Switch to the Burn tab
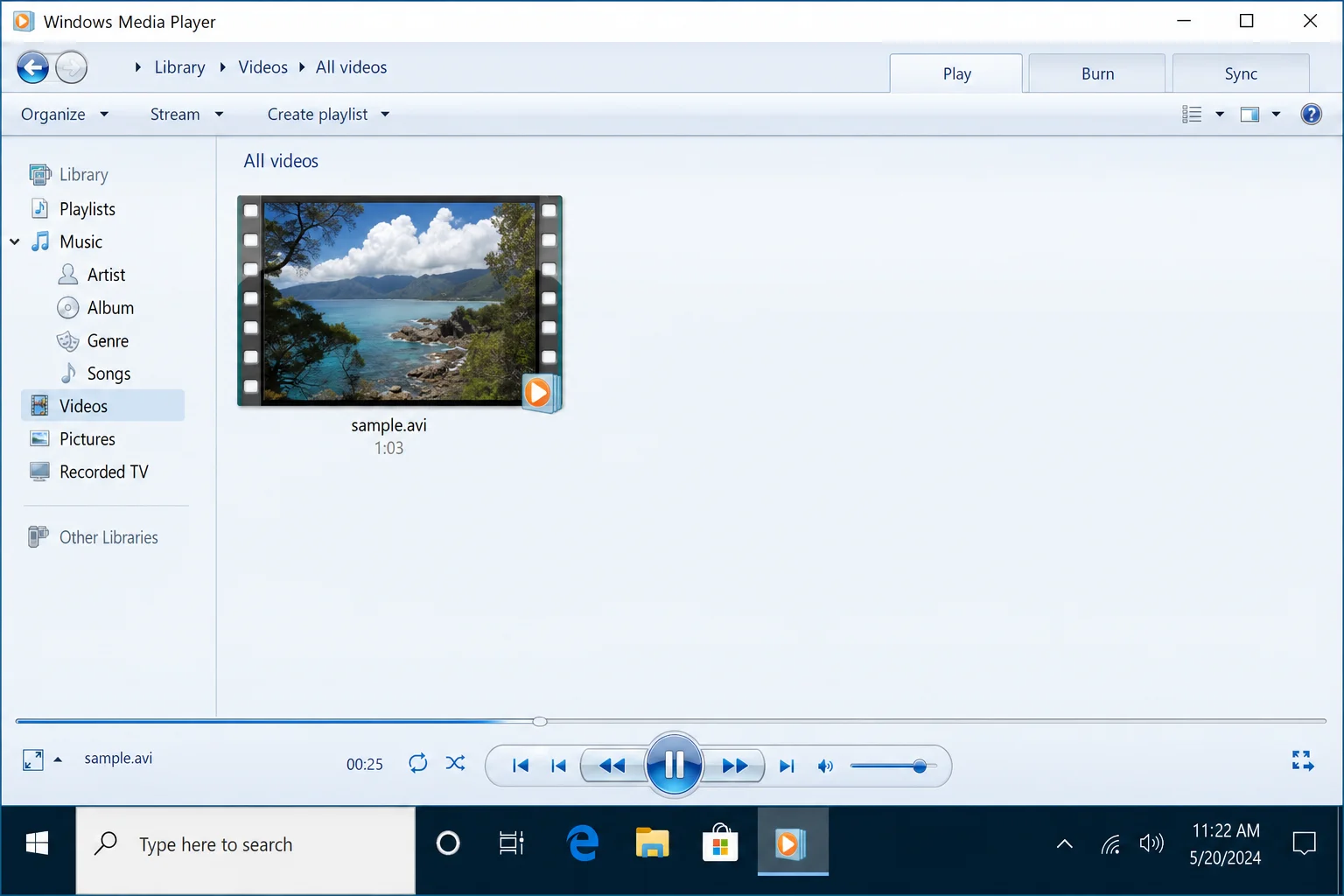Screen dimensions: 1344x896 (1097, 73)
